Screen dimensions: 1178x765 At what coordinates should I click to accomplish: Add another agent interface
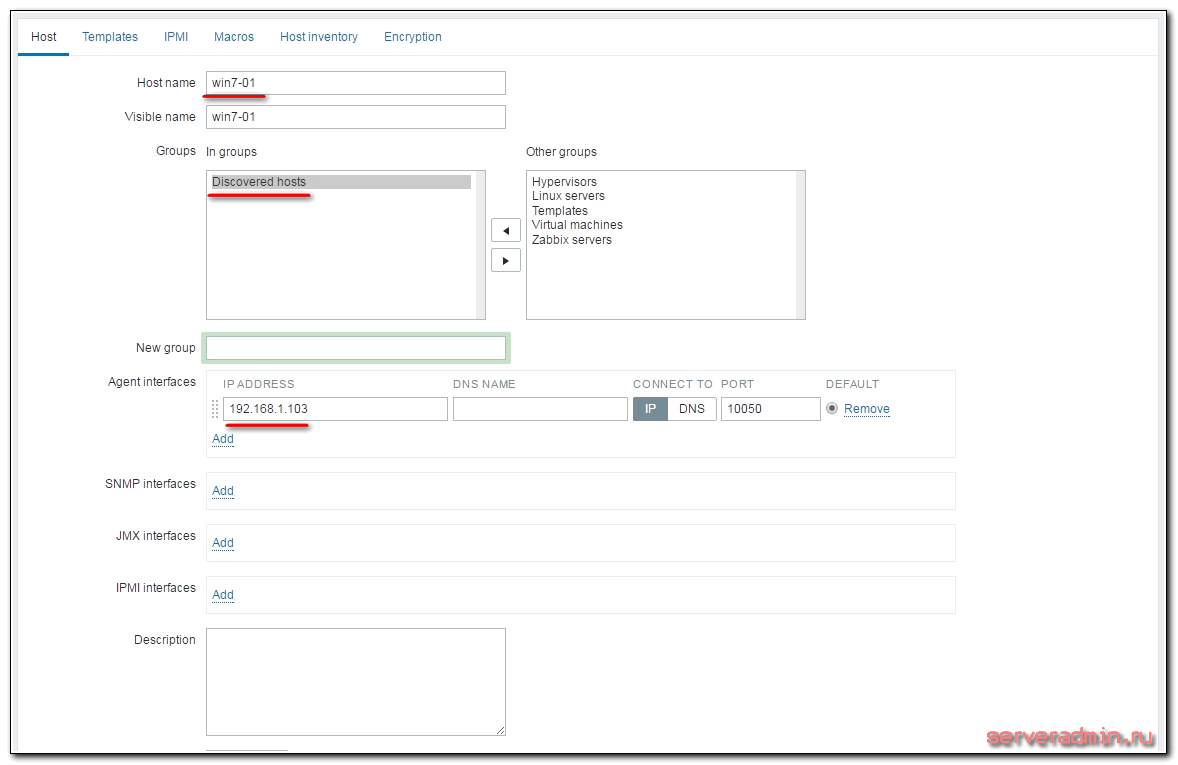[x=223, y=439]
